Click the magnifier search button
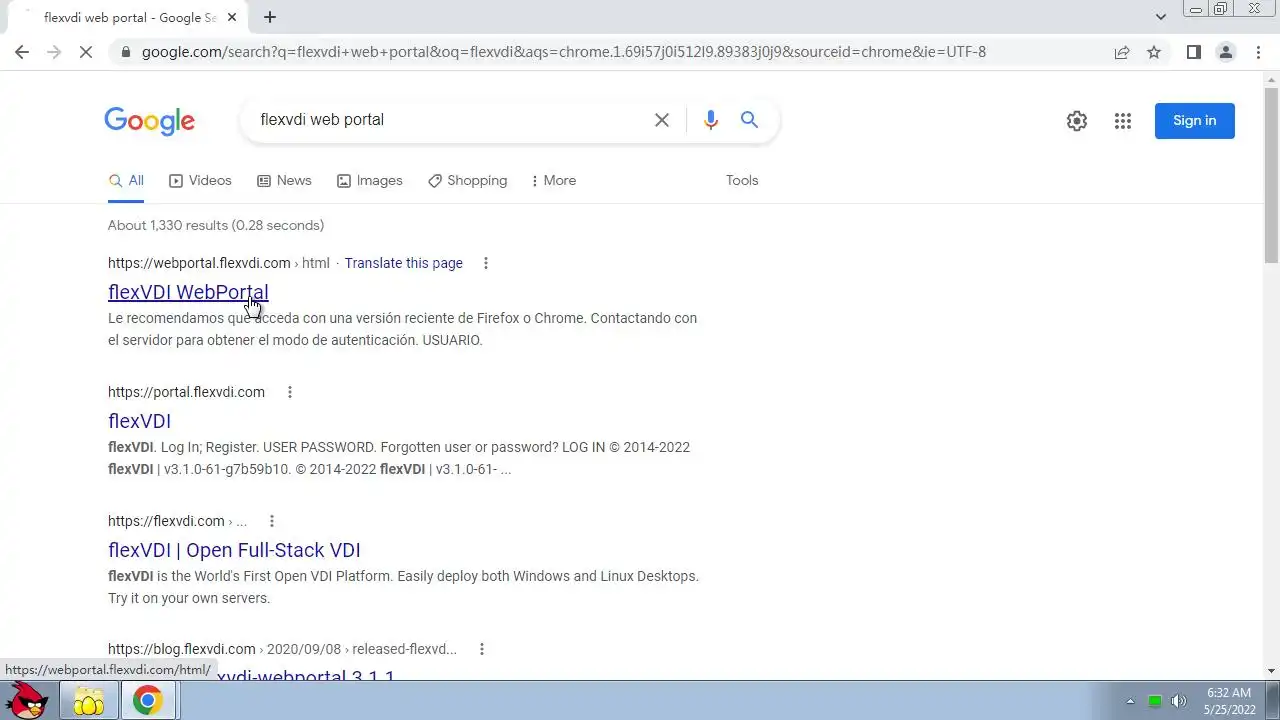Viewport: 1280px width, 720px height. pos(749,120)
